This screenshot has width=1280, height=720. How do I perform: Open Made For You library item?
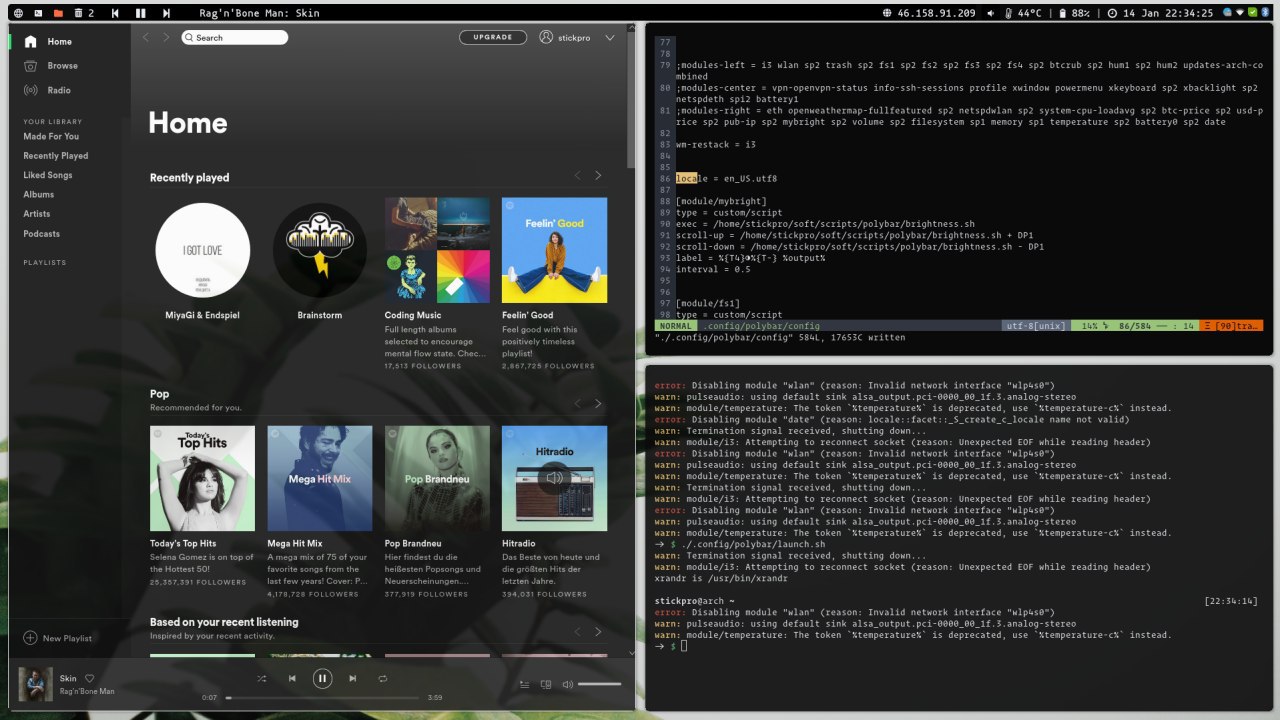click(51, 136)
